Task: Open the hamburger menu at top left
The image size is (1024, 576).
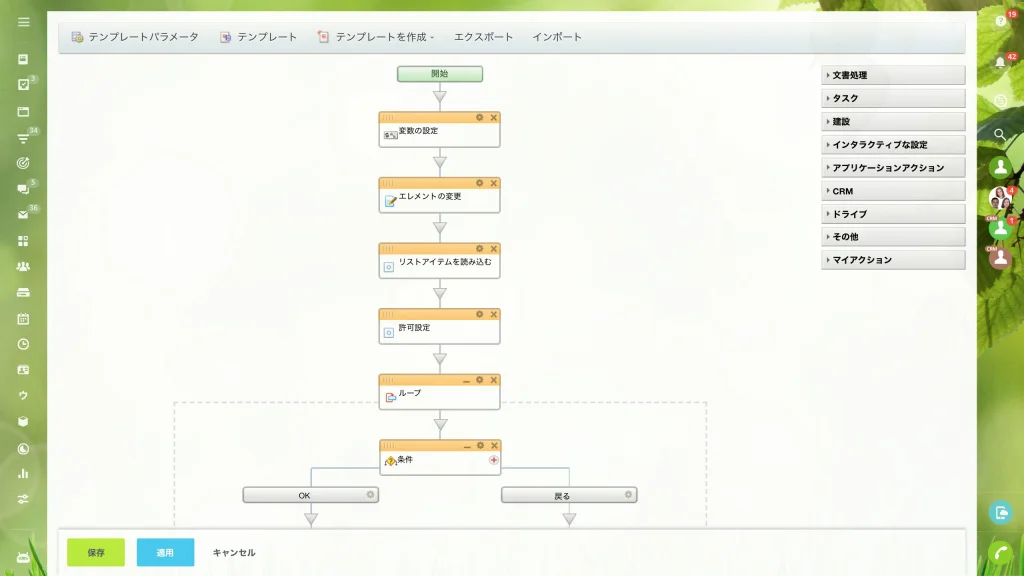Action: coord(24,22)
